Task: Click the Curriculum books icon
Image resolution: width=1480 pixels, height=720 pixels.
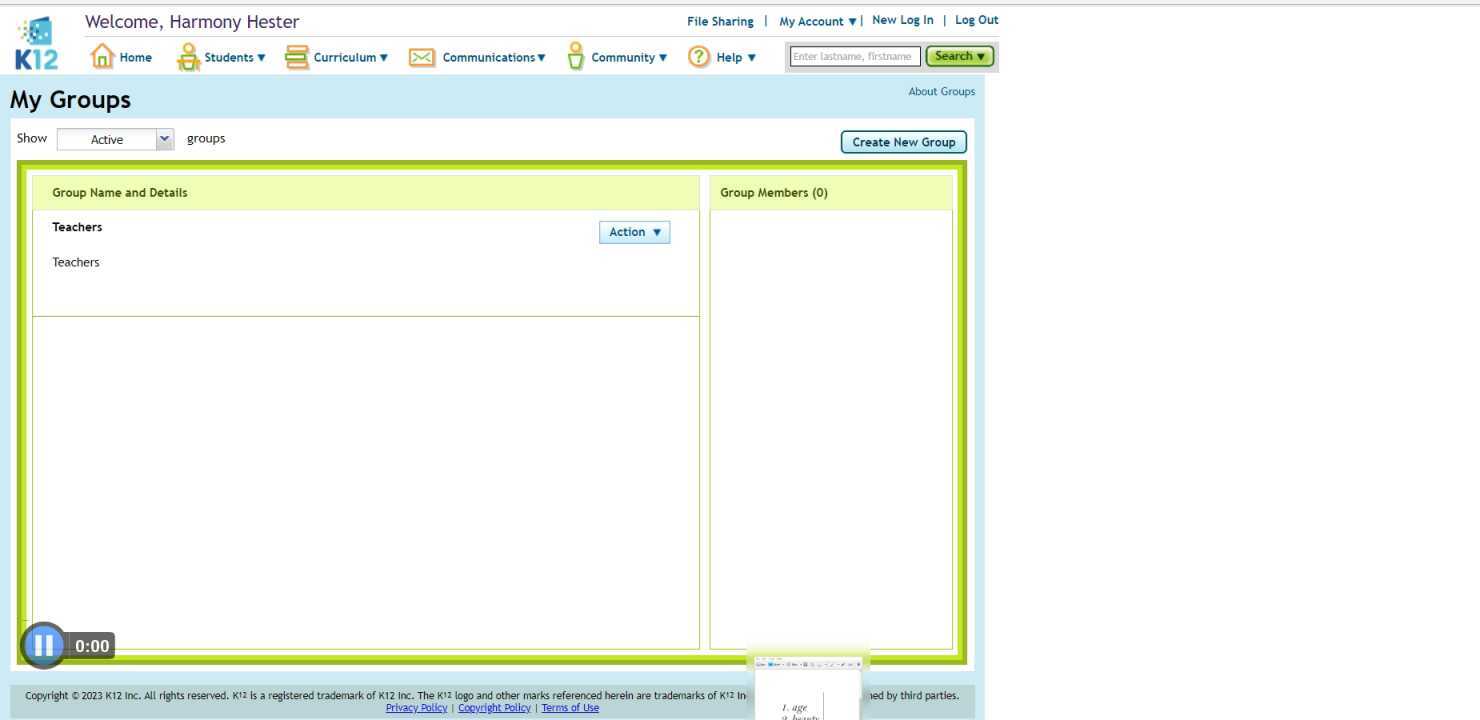Action: coord(296,55)
